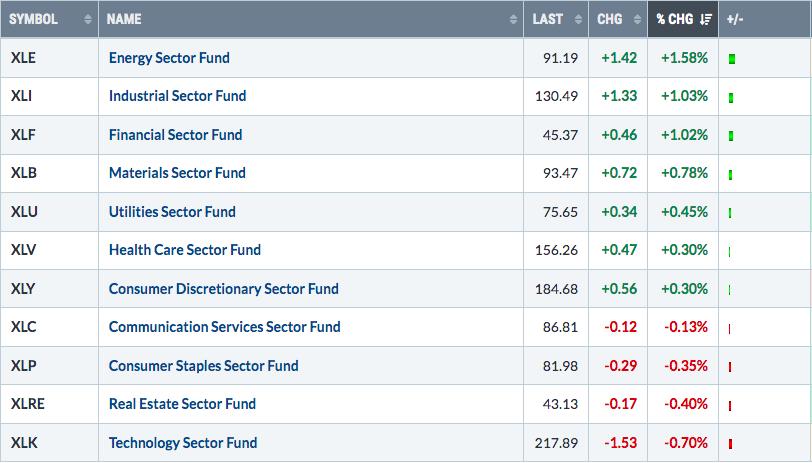This screenshot has width=812, height=463.
Task: Open Consumer Discretionary Sector Fund link
Action: pyautogui.click(x=224, y=288)
